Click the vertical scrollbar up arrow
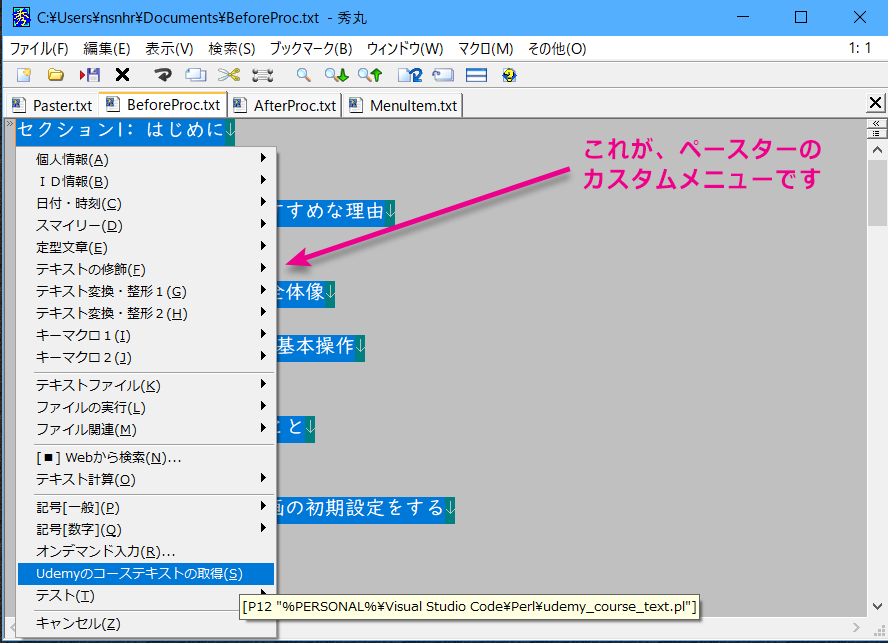 pyautogui.click(x=877, y=150)
